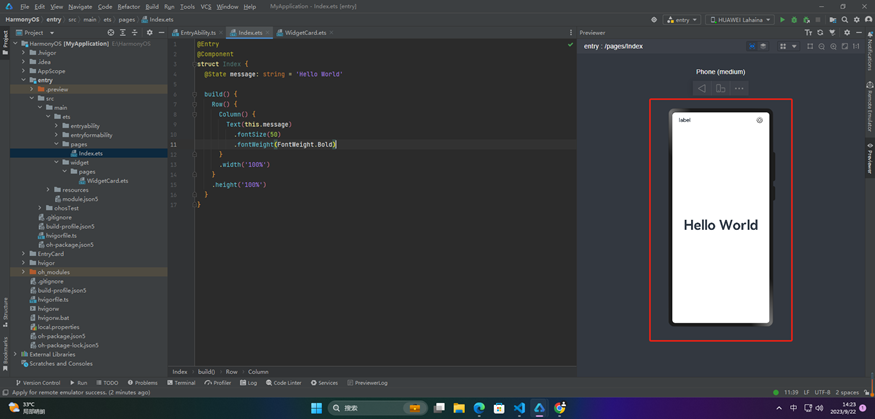
Task: Zoom out the preview
Action: pyautogui.click(x=821, y=46)
